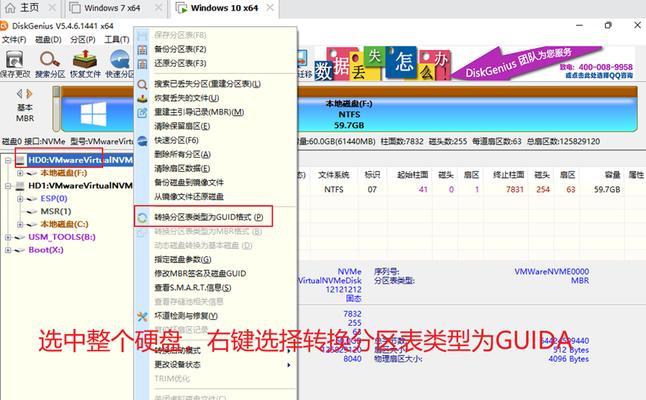Screen dimensions: 646x400
Task: Expand 本地磁盘(C:) tree node
Action: pos(20,224)
